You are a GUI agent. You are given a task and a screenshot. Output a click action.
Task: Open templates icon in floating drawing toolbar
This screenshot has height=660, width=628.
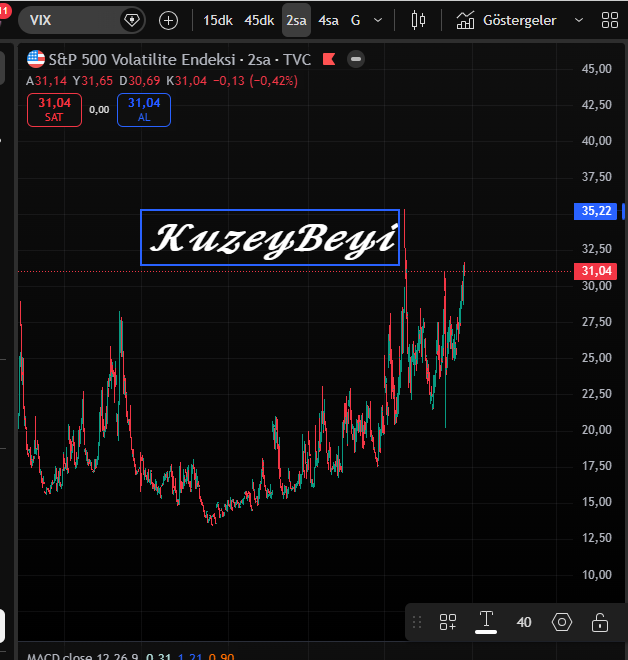448,622
